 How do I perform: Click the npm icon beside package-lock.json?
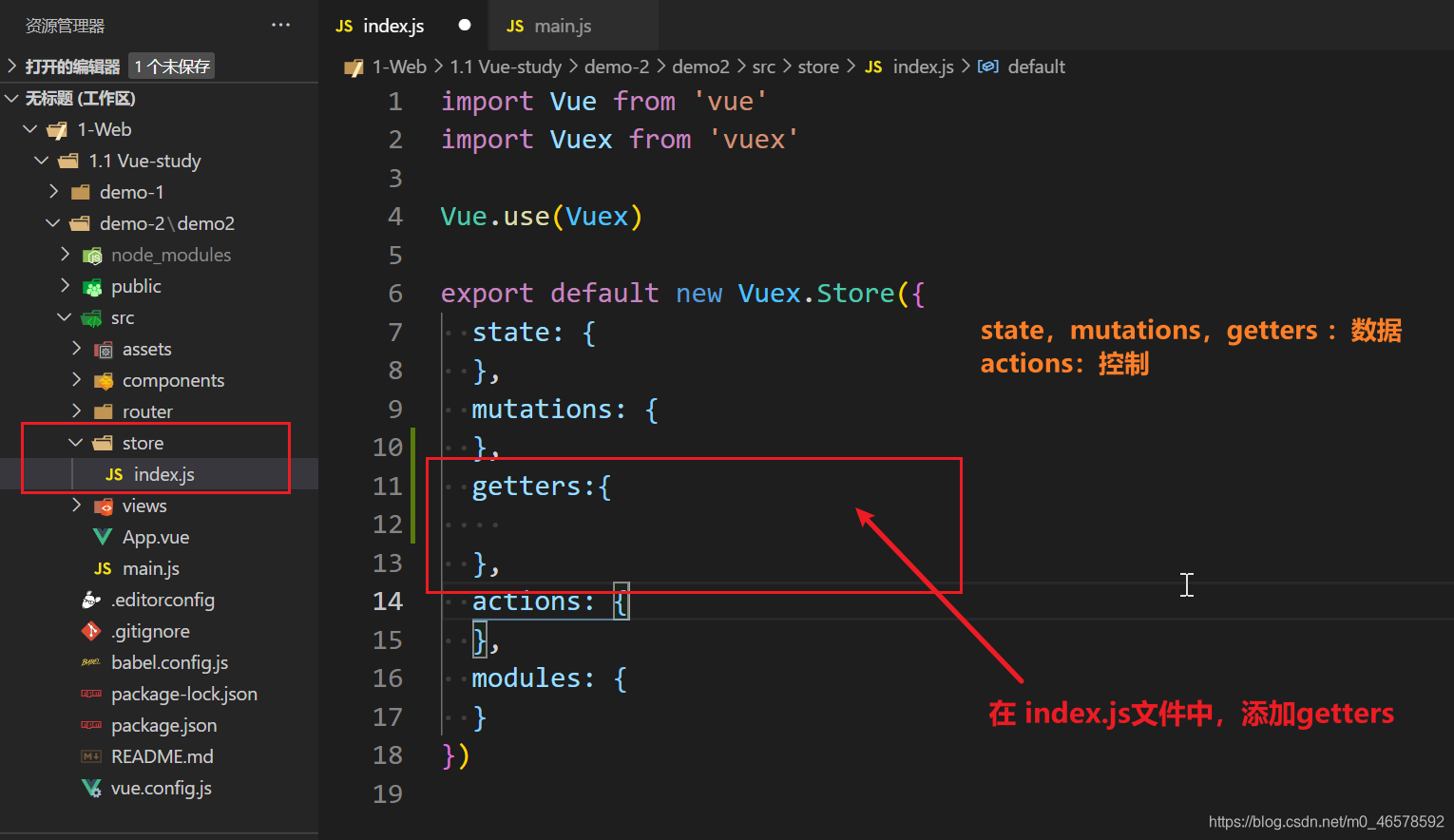91,694
